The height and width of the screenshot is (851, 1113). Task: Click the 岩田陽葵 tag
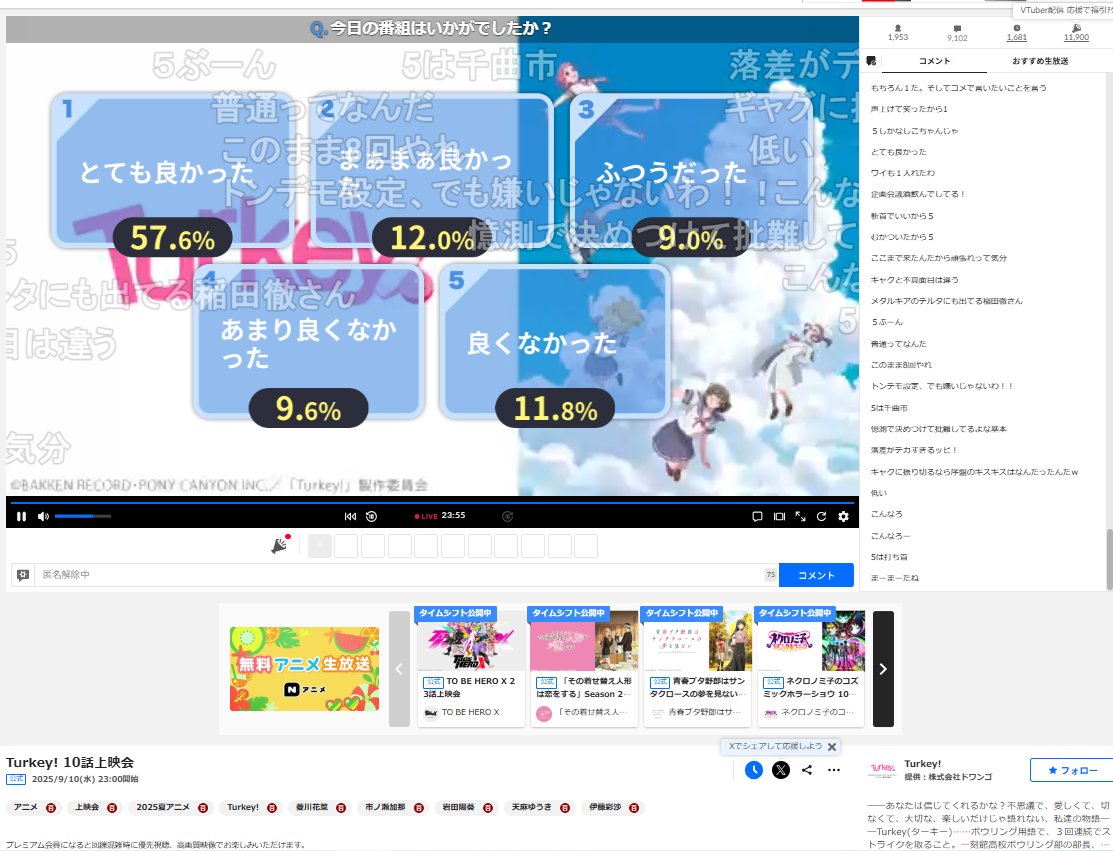(x=459, y=808)
